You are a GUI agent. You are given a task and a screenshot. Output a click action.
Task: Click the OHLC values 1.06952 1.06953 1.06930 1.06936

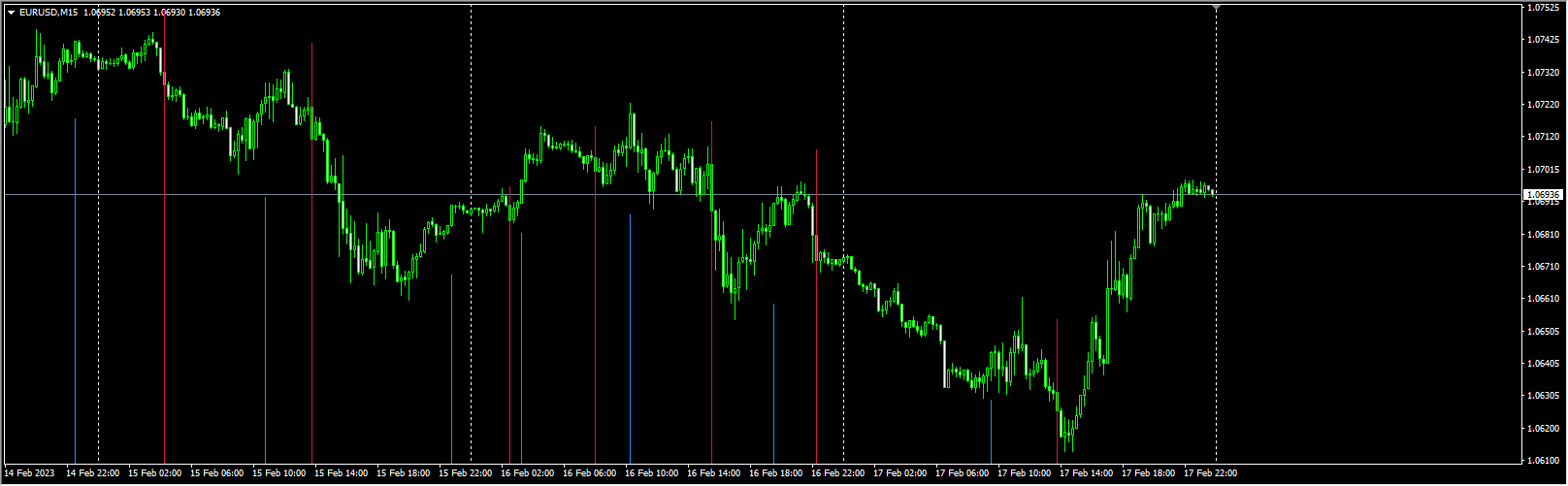(x=152, y=13)
